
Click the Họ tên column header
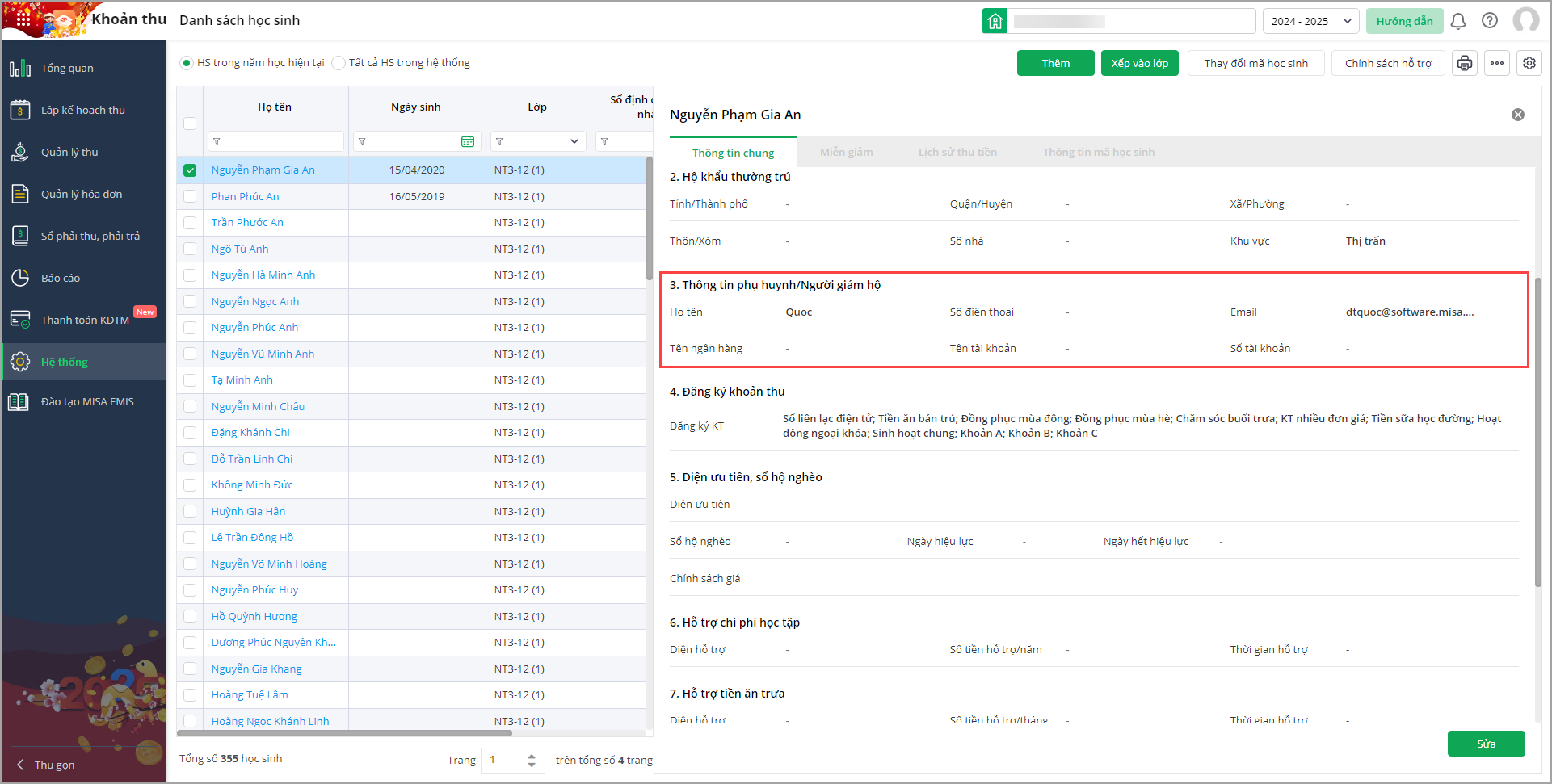click(x=275, y=107)
